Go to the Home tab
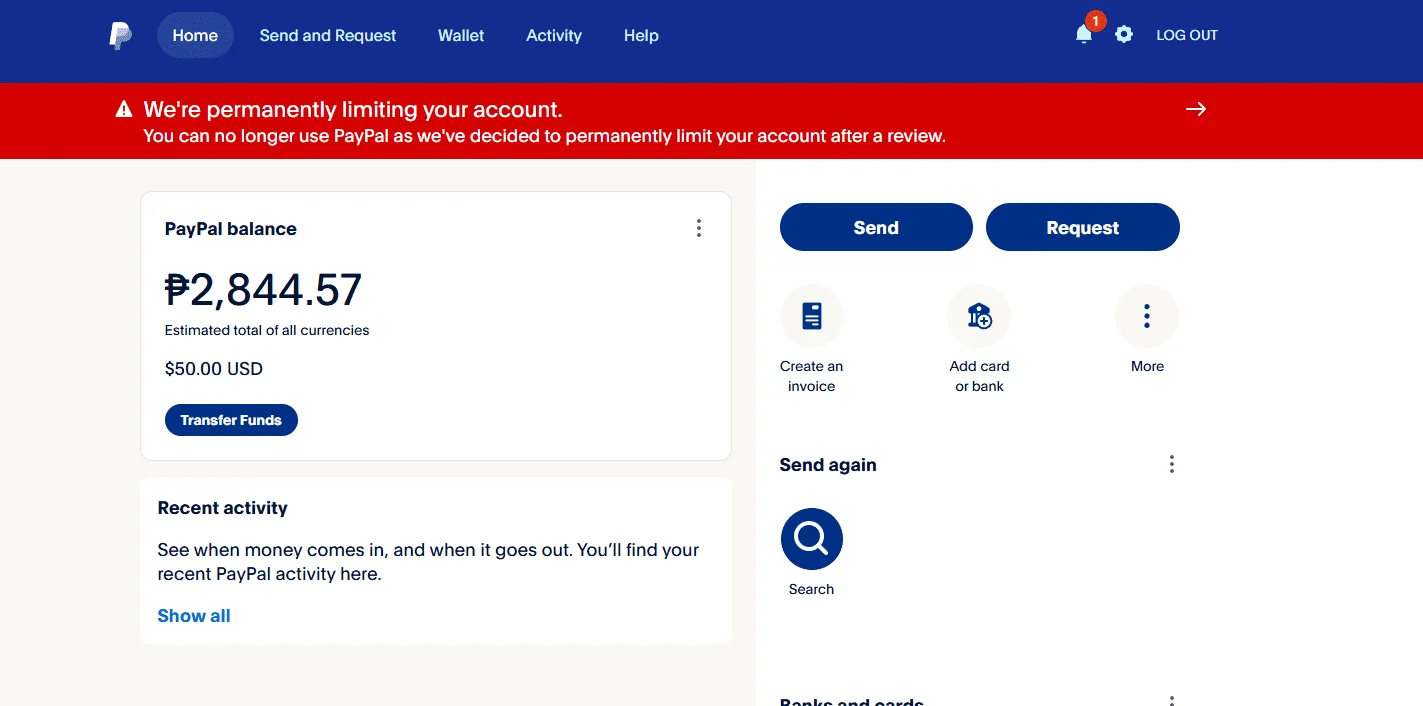Image resolution: width=1423 pixels, height=706 pixels. pos(195,35)
